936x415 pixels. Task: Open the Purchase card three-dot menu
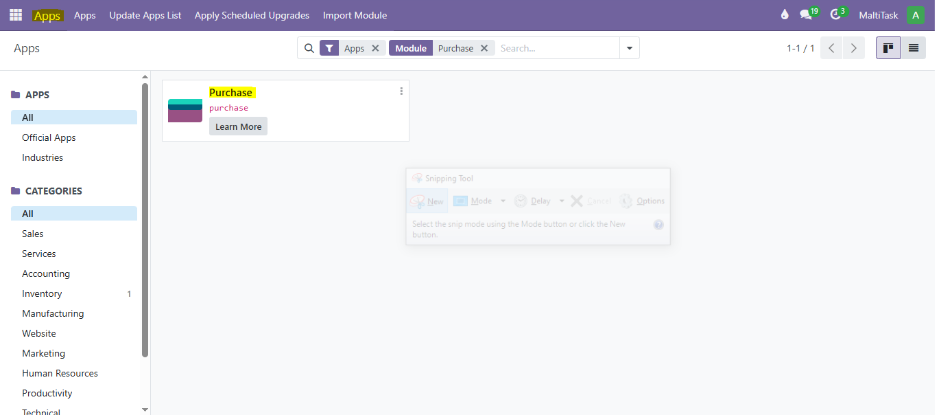coord(401,91)
